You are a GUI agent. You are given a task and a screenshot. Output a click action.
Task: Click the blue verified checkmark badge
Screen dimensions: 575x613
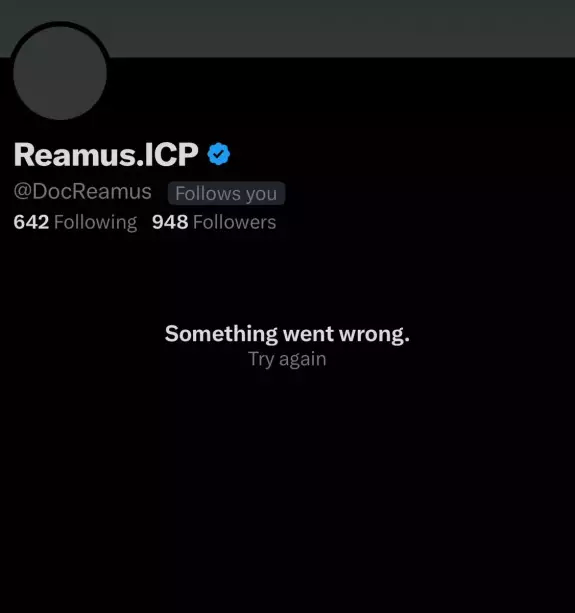pos(219,154)
